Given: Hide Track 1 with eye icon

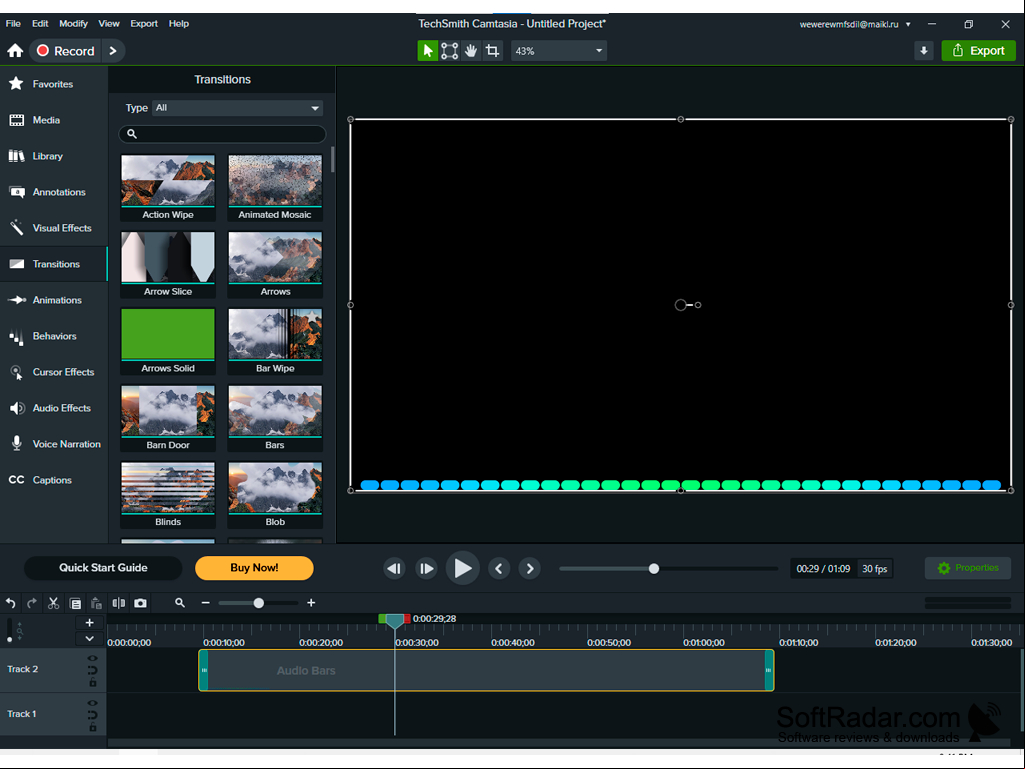Looking at the screenshot, I should (x=93, y=703).
